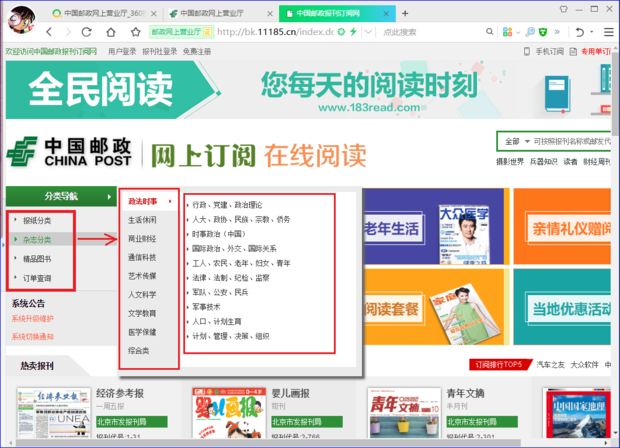Click 免费注册 link

tap(197, 51)
